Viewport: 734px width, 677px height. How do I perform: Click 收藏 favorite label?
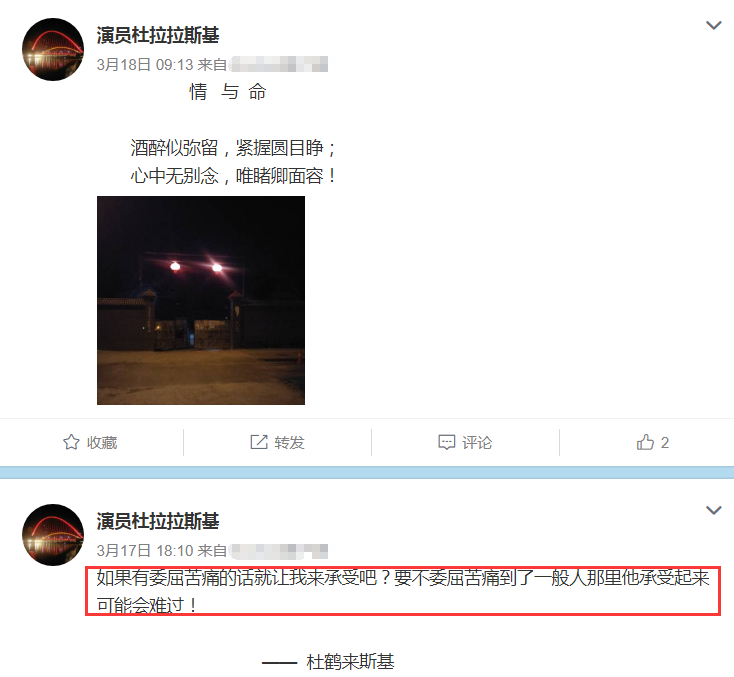[102, 442]
